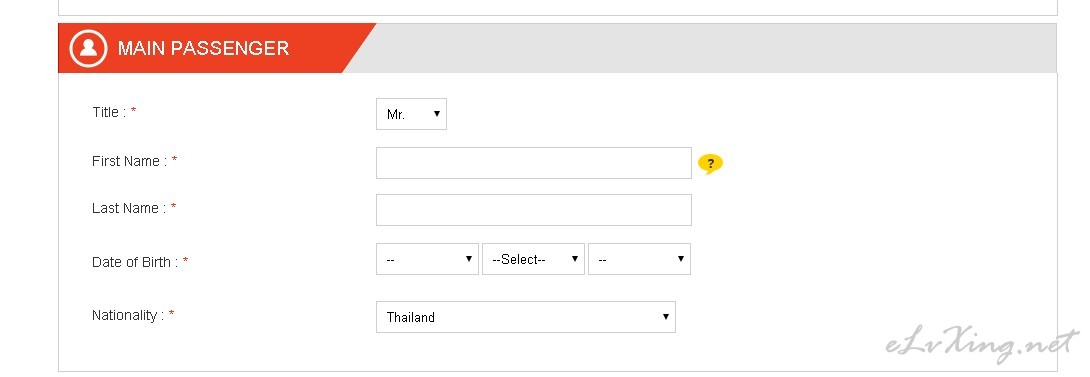Click the Nationality field label
This screenshot has width=1090, height=377.
coord(128,315)
